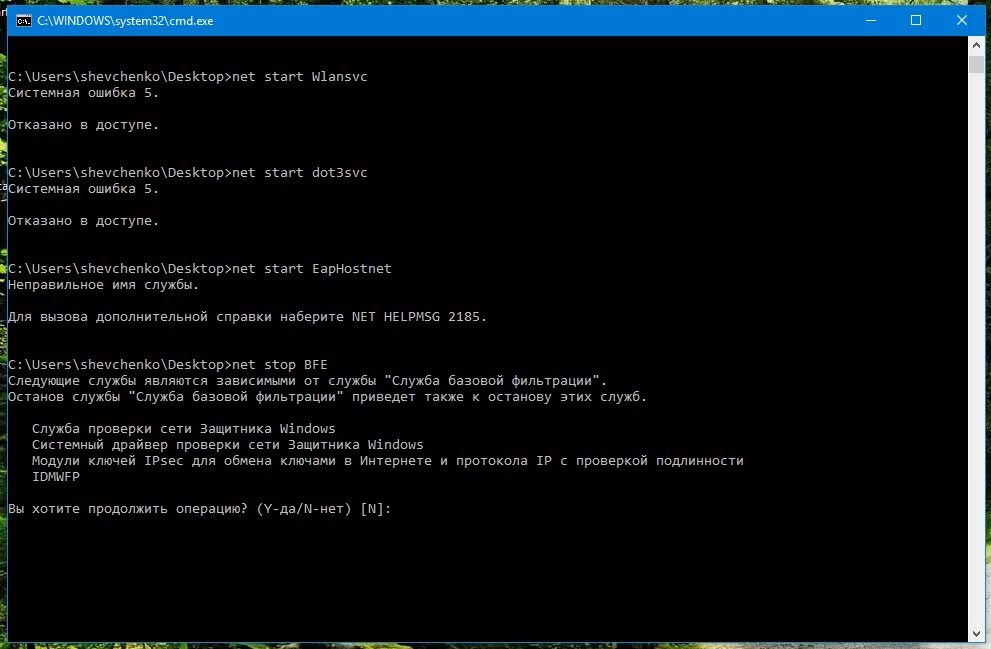The height and width of the screenshot is (649, 991).
Task: Click the title text C:\WINDOWS\system32\cmd.exe
Action: (x=125, y=21)
